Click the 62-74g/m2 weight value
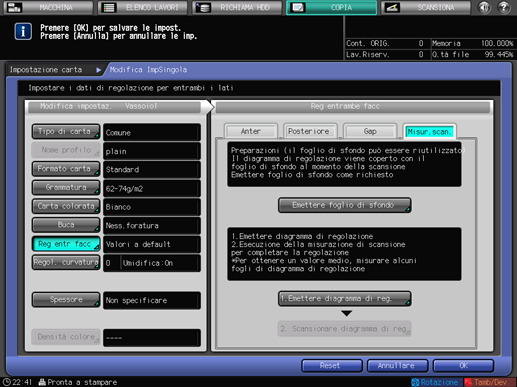 click(x=152, y=188)
